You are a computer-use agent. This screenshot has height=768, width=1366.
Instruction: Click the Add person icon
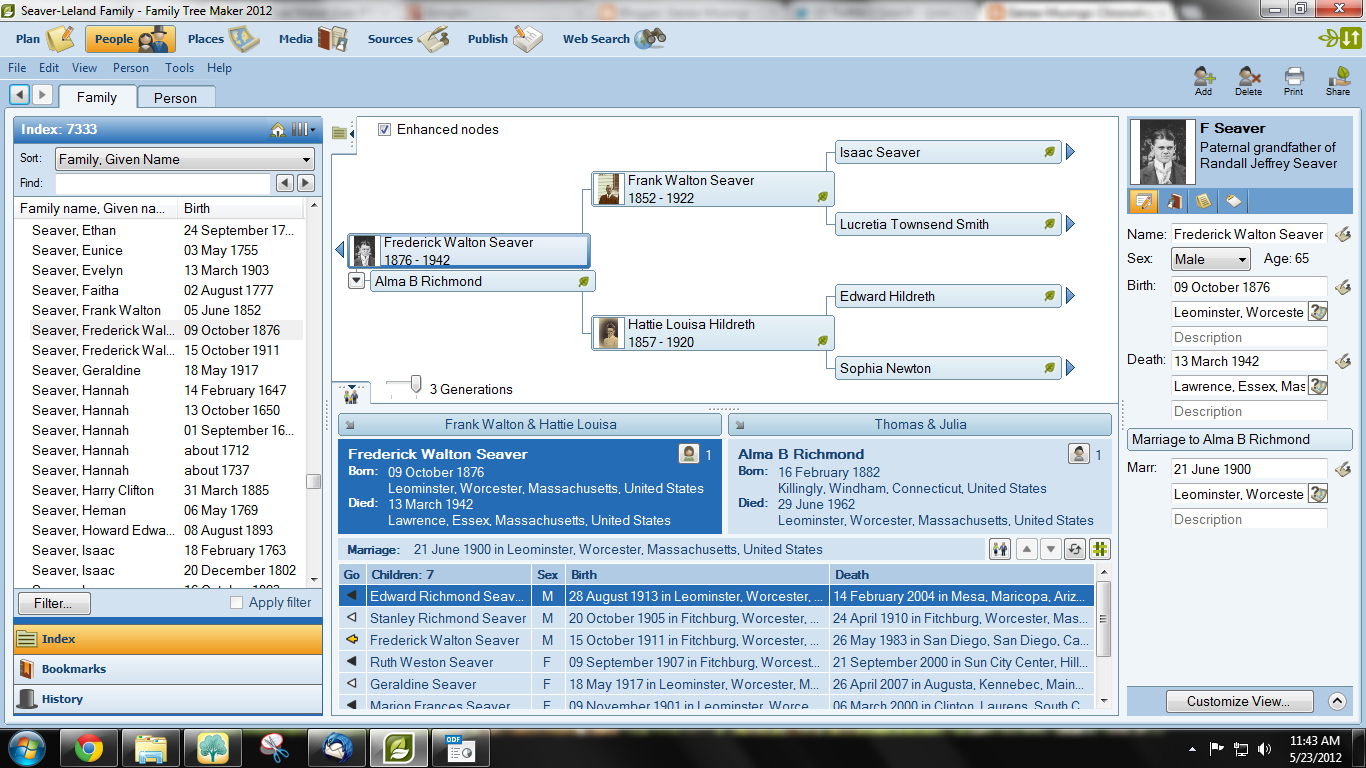click(x=1204, y=80)
